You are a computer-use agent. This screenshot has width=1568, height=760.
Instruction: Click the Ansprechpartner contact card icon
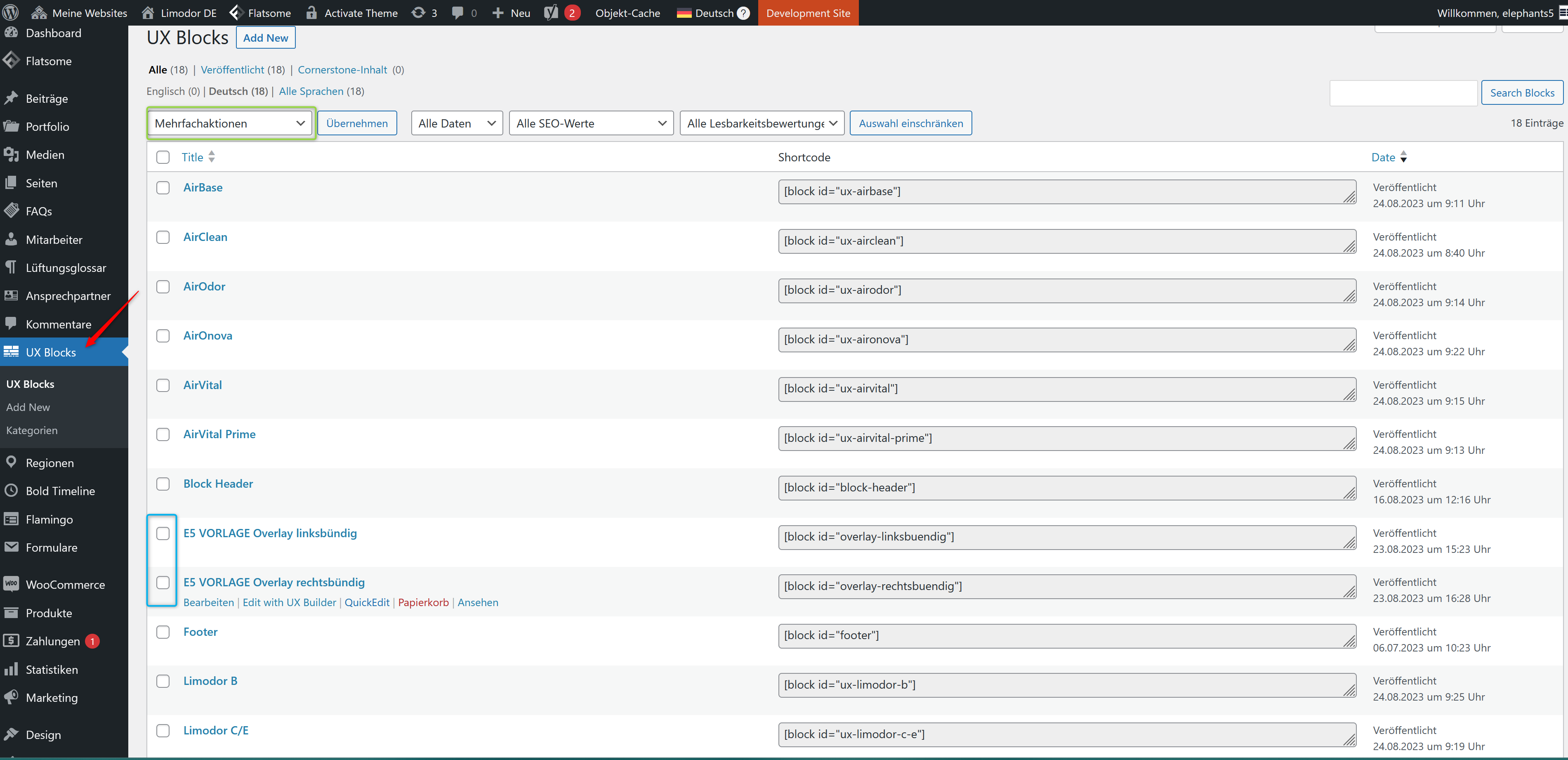[x=11, y=295]
